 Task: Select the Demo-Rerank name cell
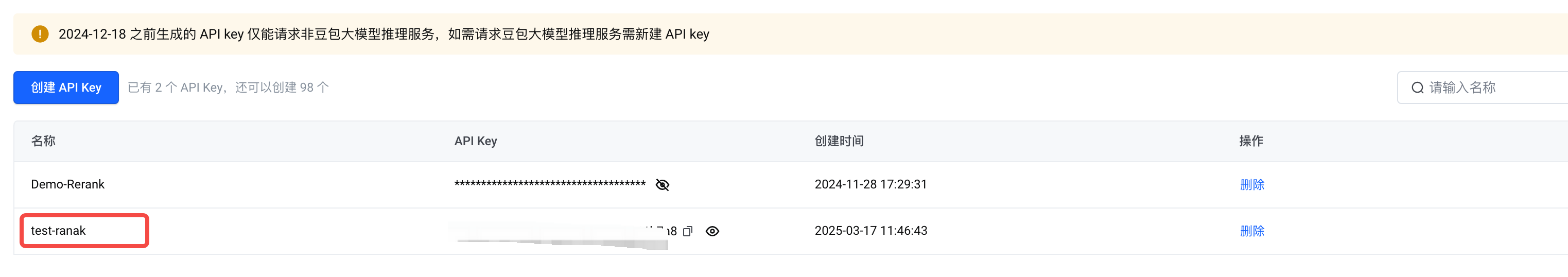pos(67,184)
